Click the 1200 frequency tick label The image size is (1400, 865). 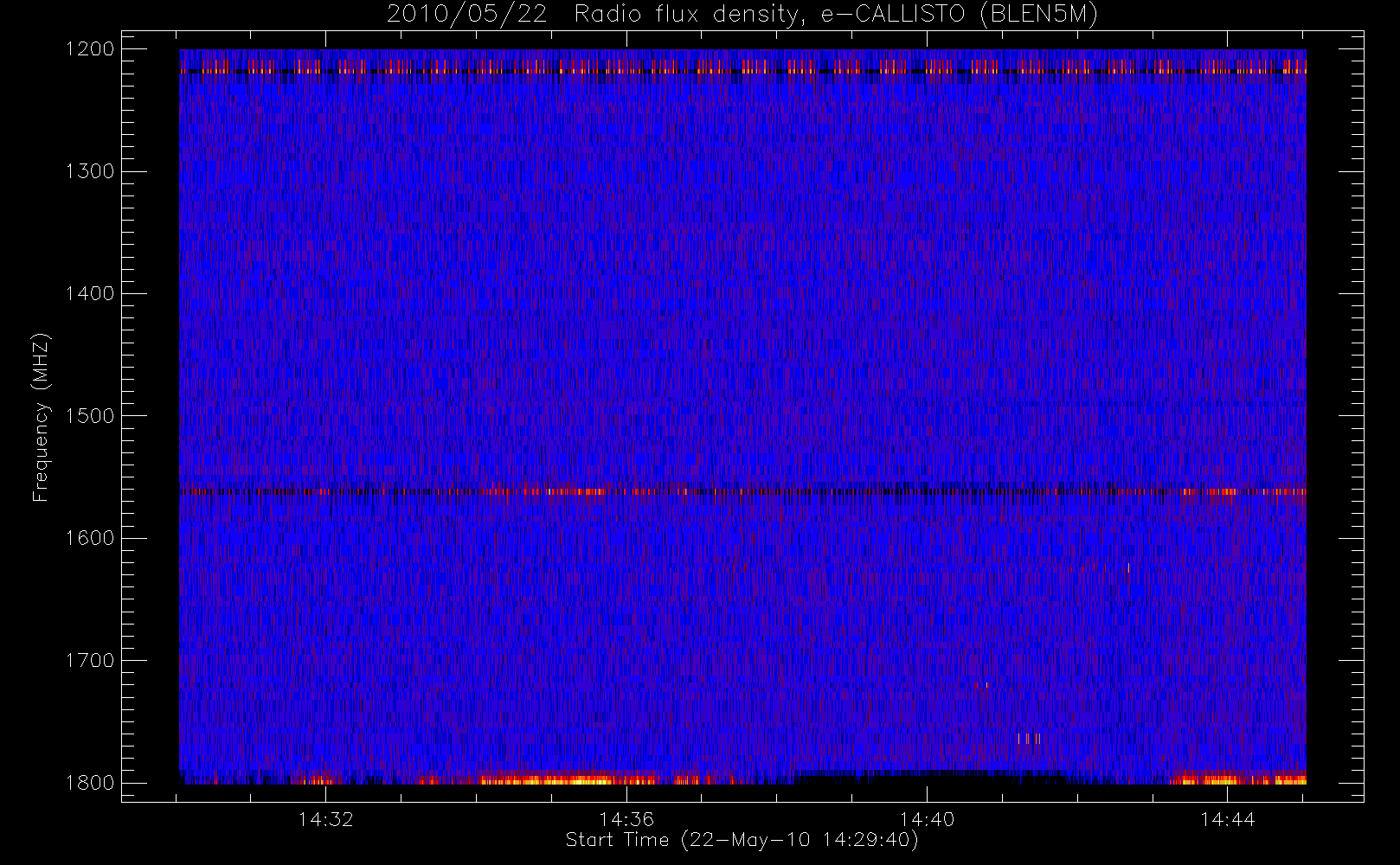[x=90, y=49]
